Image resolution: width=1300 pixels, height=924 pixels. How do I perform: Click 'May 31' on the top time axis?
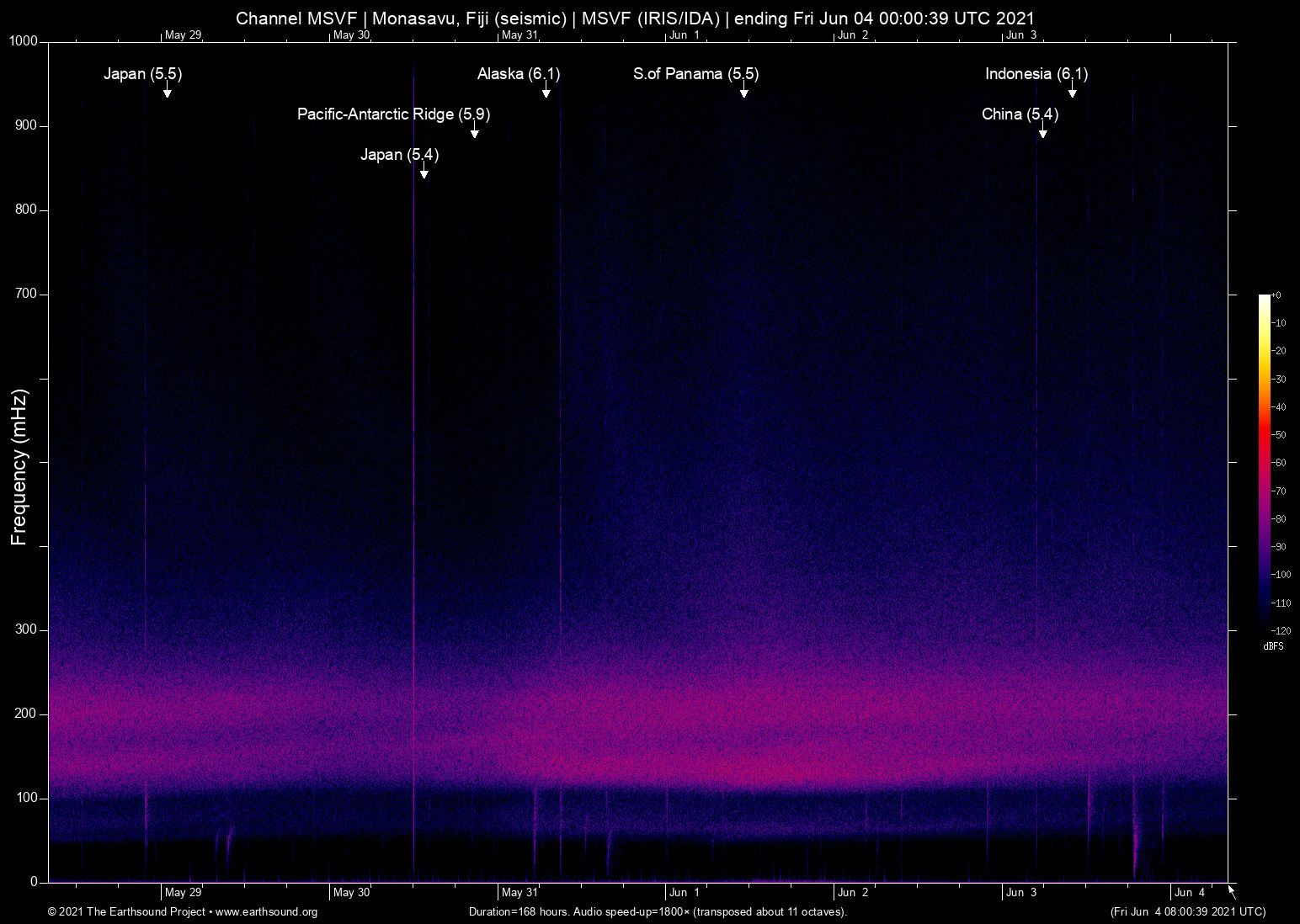click(519, 35)
